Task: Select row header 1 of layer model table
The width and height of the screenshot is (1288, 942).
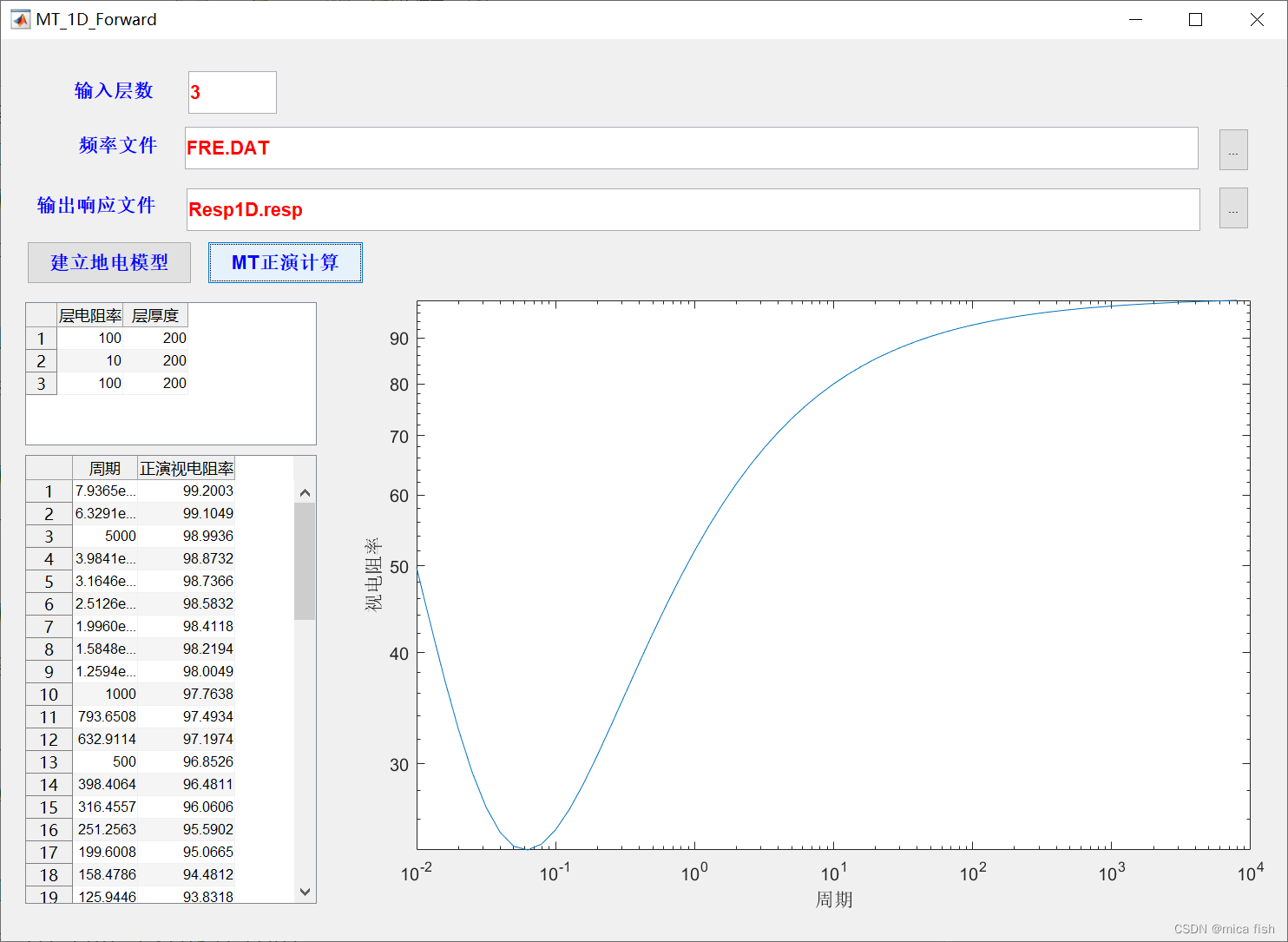Action: (x=42, y=338)
